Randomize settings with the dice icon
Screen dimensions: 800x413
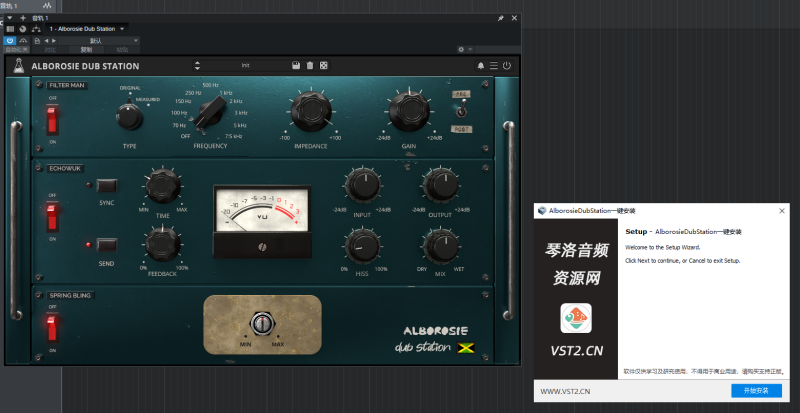[x=324, y=66]
